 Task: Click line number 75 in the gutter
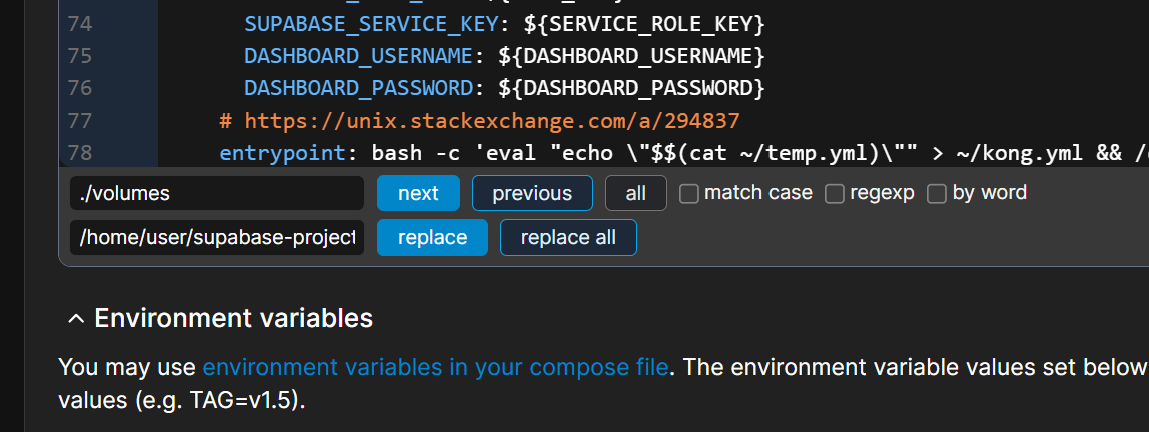79,55
